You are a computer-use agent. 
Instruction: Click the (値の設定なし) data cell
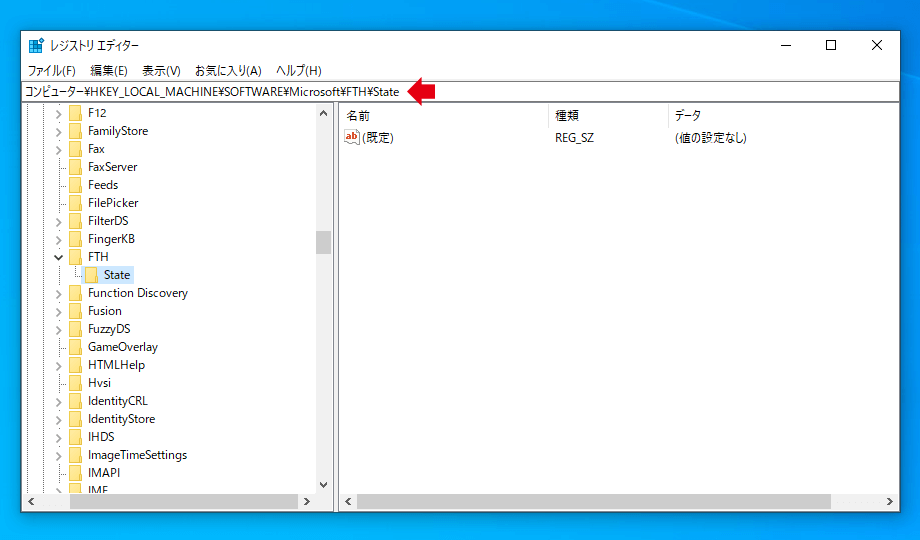click(711, 137)
